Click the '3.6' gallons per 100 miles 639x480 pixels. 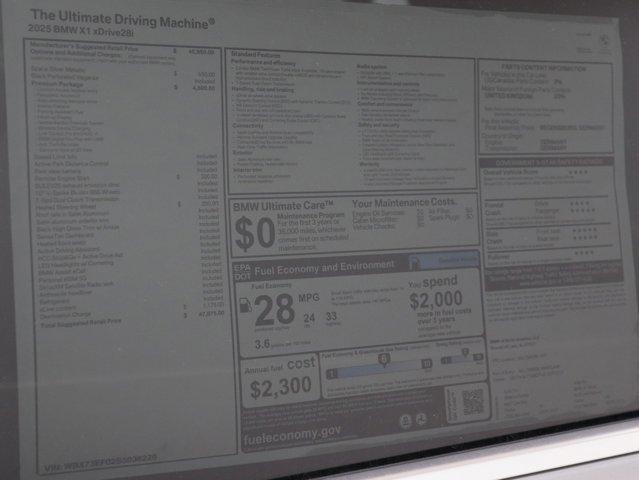coord(262,344)
